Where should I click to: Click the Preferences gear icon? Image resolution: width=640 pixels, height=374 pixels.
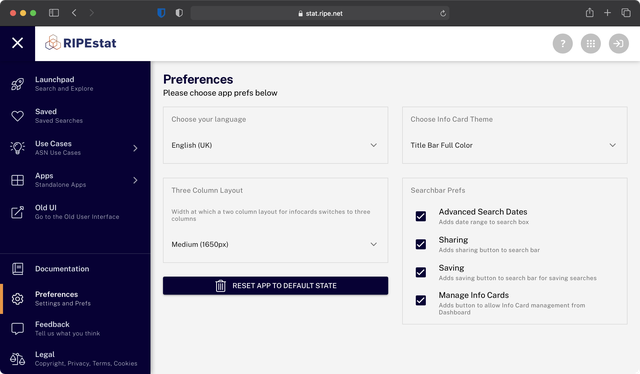pyautogui.click(x=18, y=299)
